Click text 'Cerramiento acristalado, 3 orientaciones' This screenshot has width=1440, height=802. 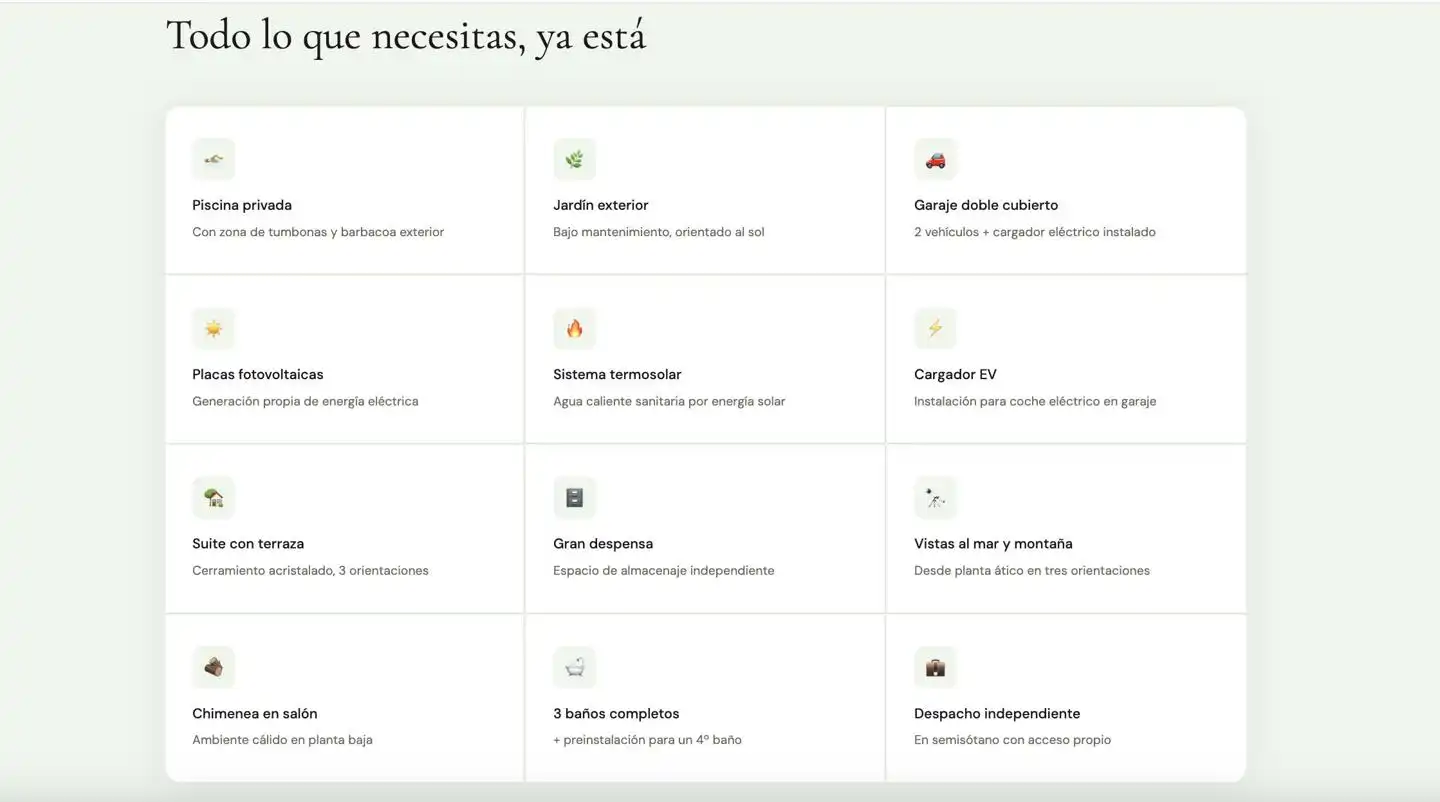point(310,571)
